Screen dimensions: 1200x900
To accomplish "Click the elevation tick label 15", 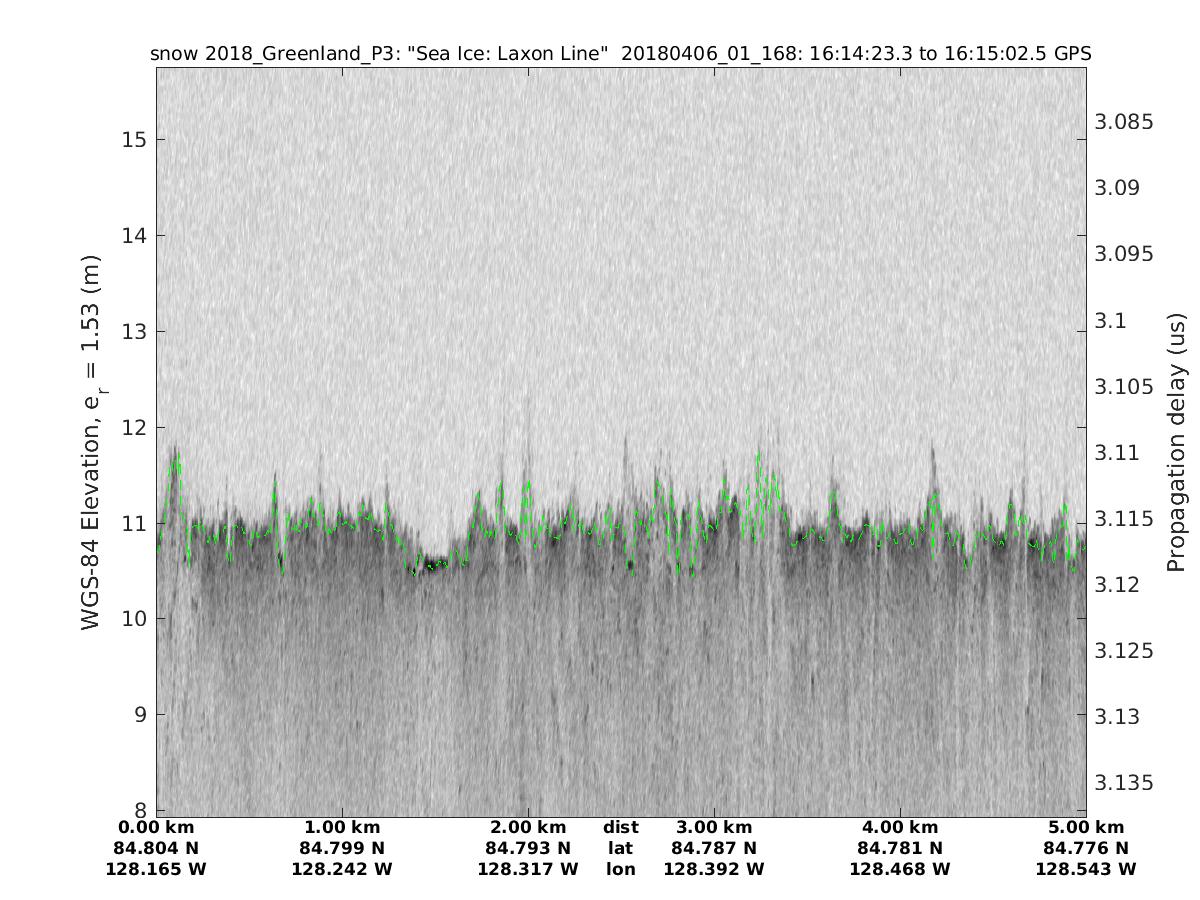I will 131,139.
